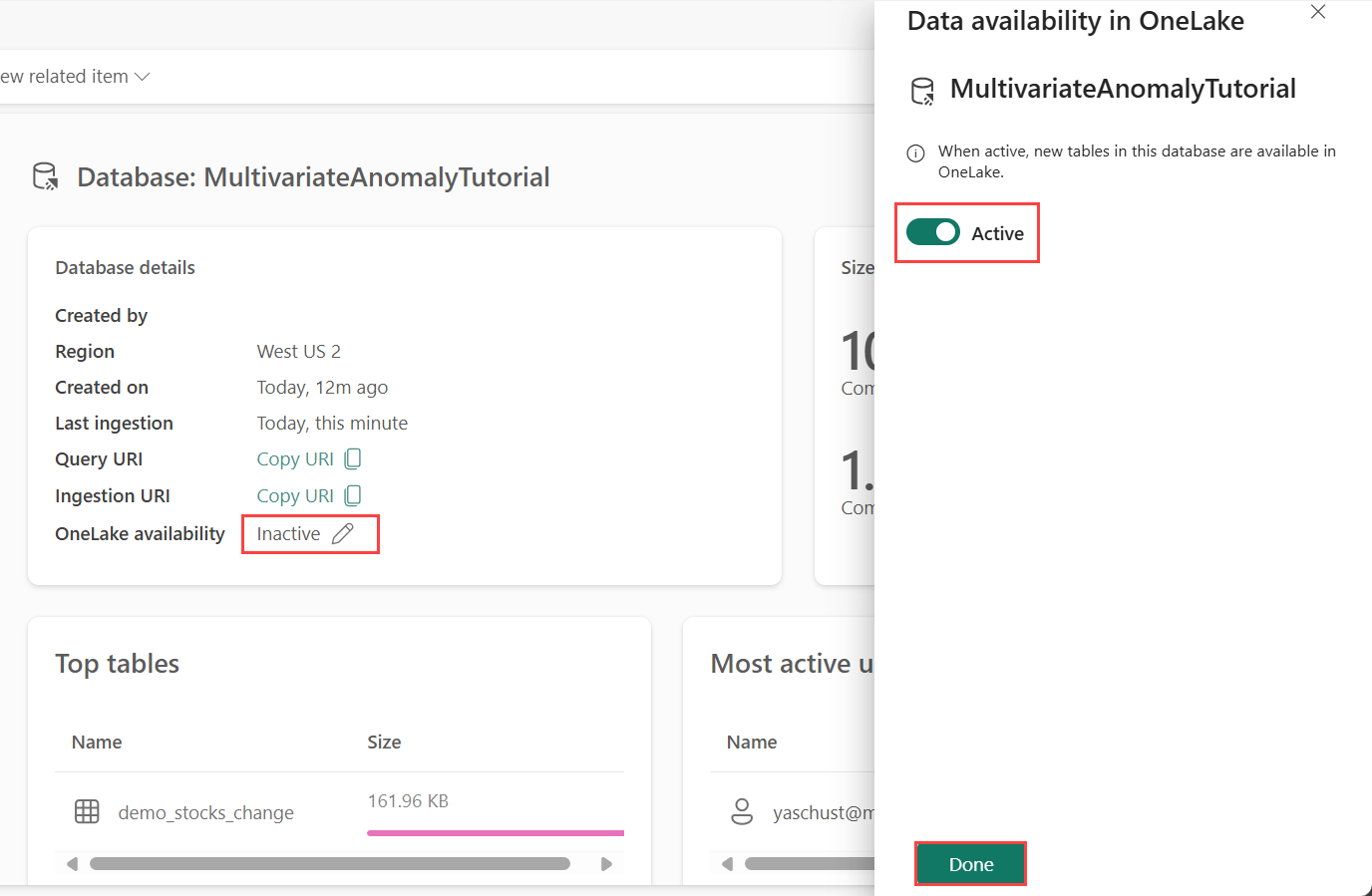Edit OneLake availability with the pencil icon
The width and height of the screenshot is (1372, 896).
(x=342, y=534)
